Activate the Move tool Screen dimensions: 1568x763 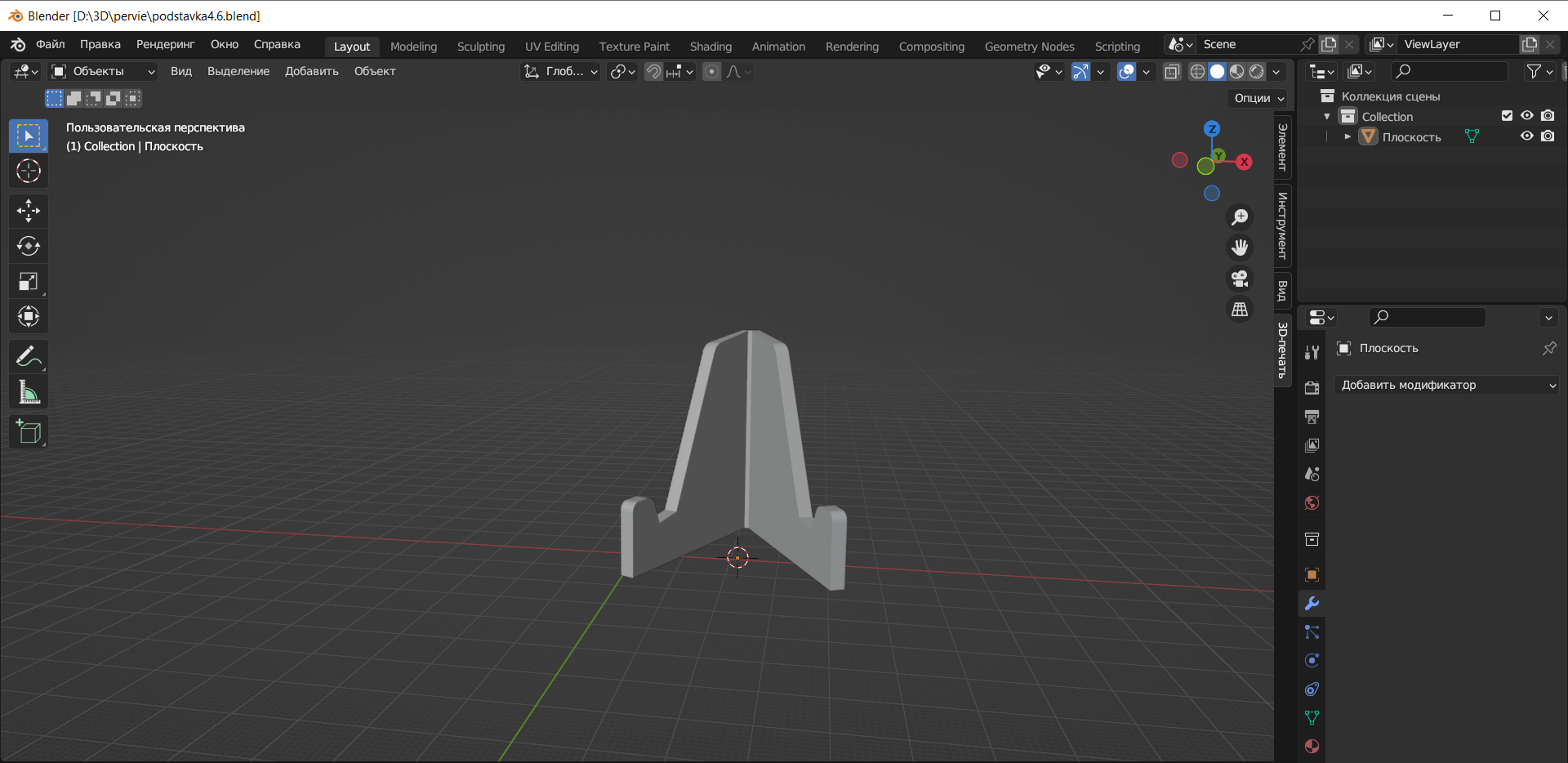pyautogui.click(x=29, y=211)
